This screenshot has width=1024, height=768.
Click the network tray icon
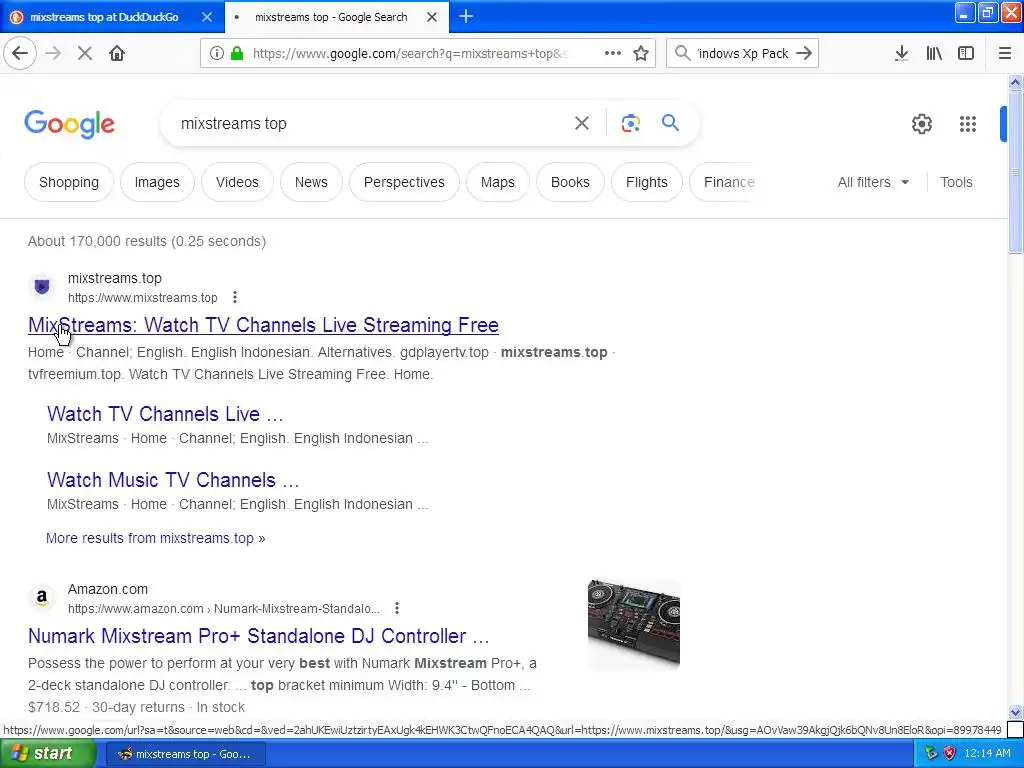click(x=931, y=754)
